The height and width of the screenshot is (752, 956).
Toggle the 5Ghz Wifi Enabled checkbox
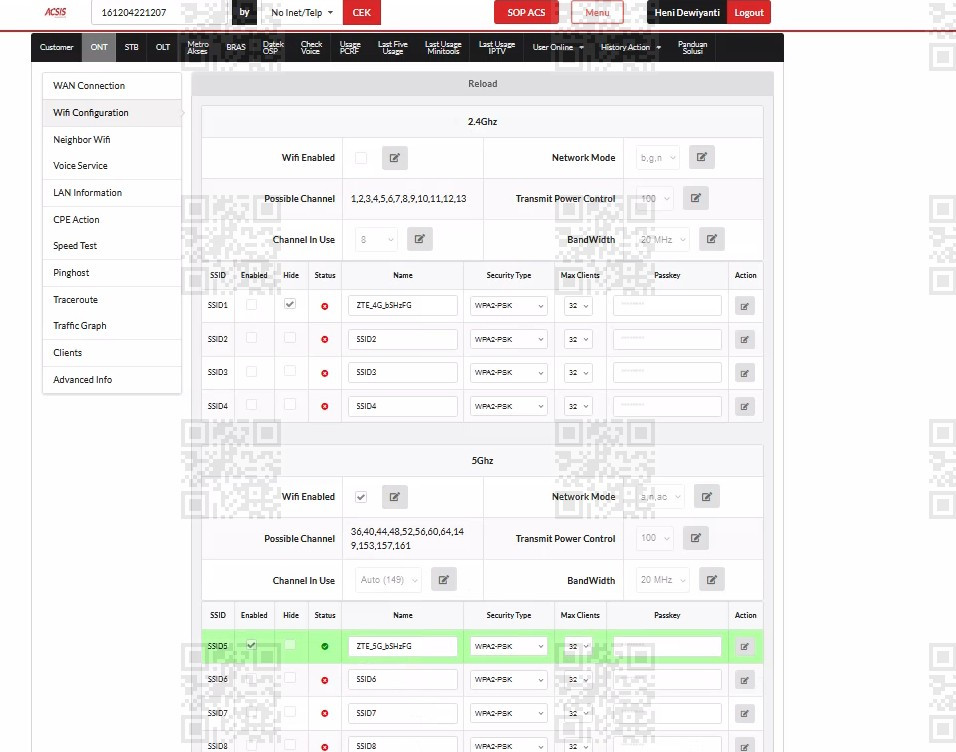[x=361, y=497]
